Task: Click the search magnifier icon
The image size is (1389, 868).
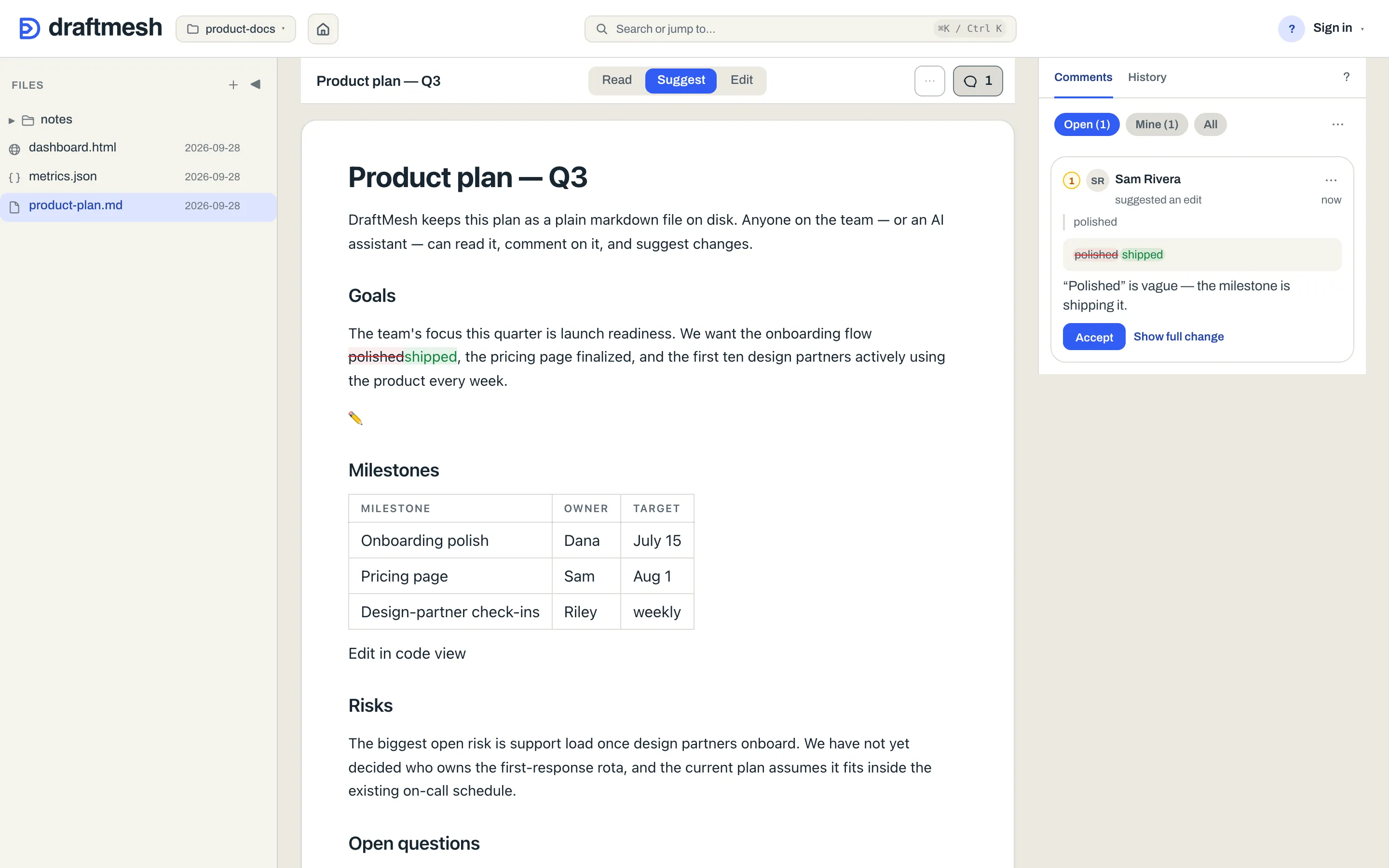Action: pyautogui.click(x=601, y=29)
